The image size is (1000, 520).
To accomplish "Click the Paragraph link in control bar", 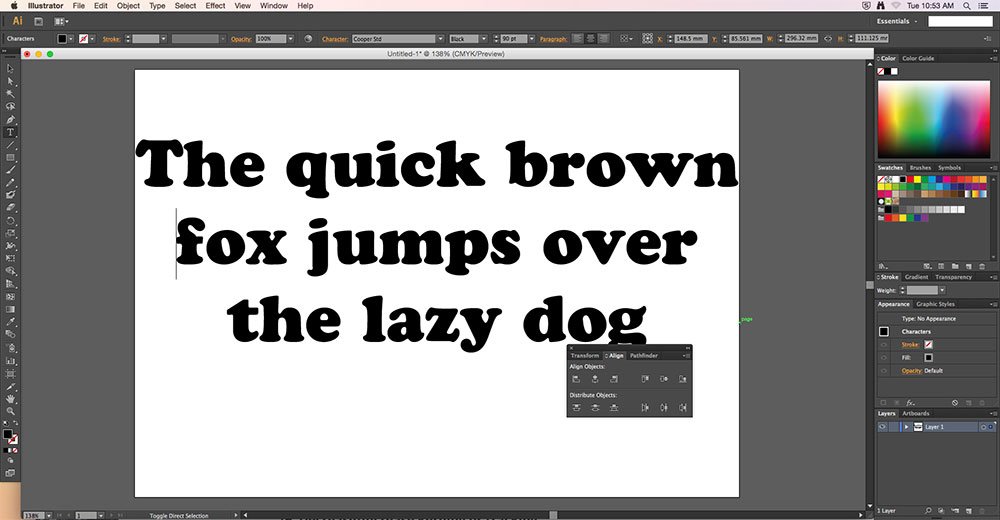I will (553, 39).
